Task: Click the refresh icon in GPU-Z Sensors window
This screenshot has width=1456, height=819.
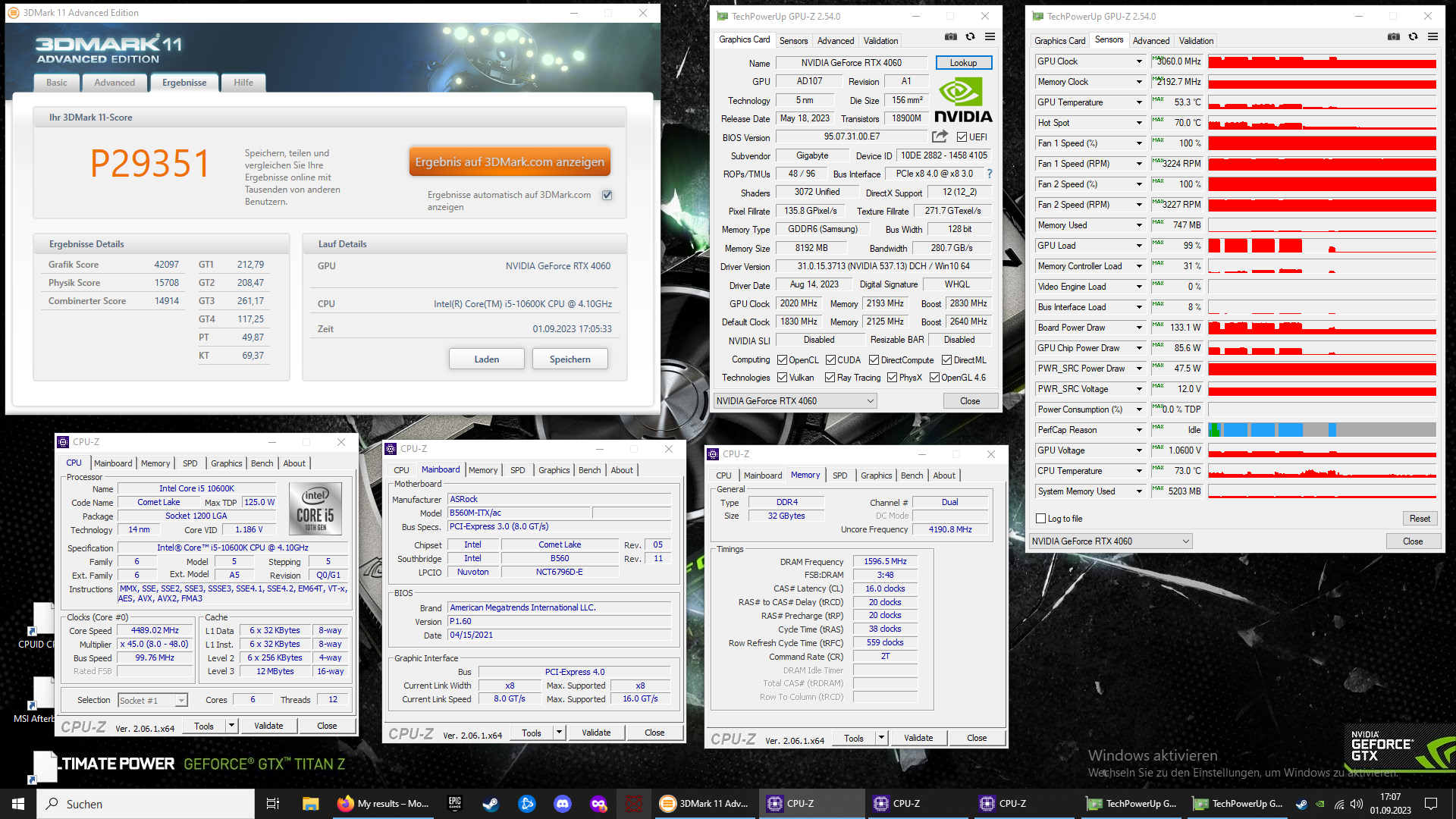Action: coord(1413,36)
